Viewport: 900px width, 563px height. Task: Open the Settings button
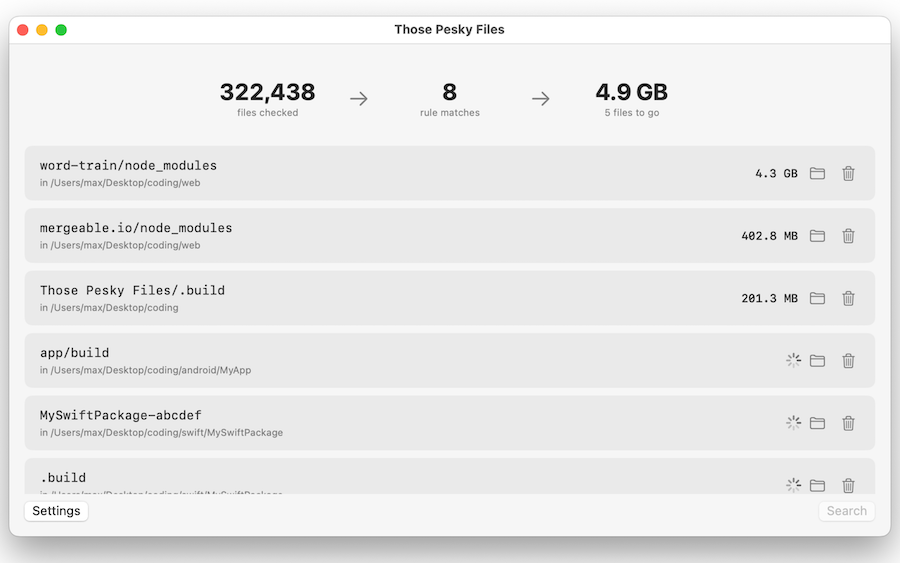click(56, 511)
